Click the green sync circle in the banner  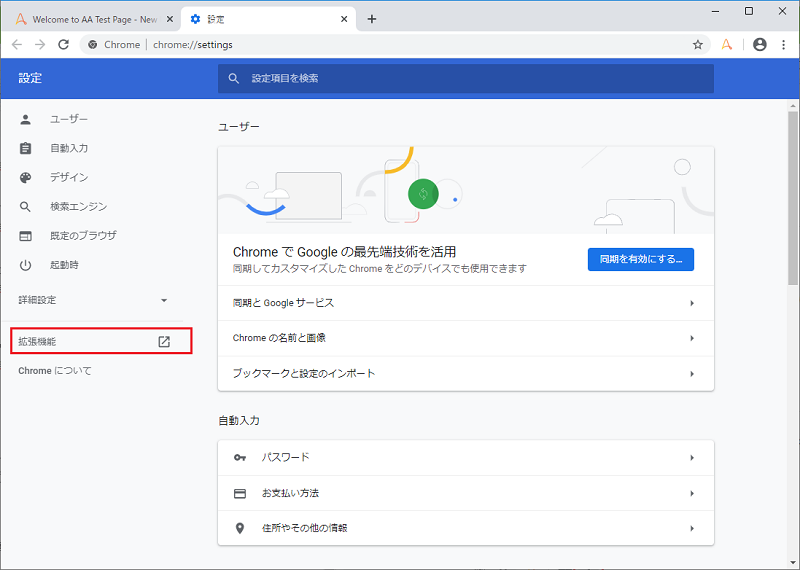423,194
